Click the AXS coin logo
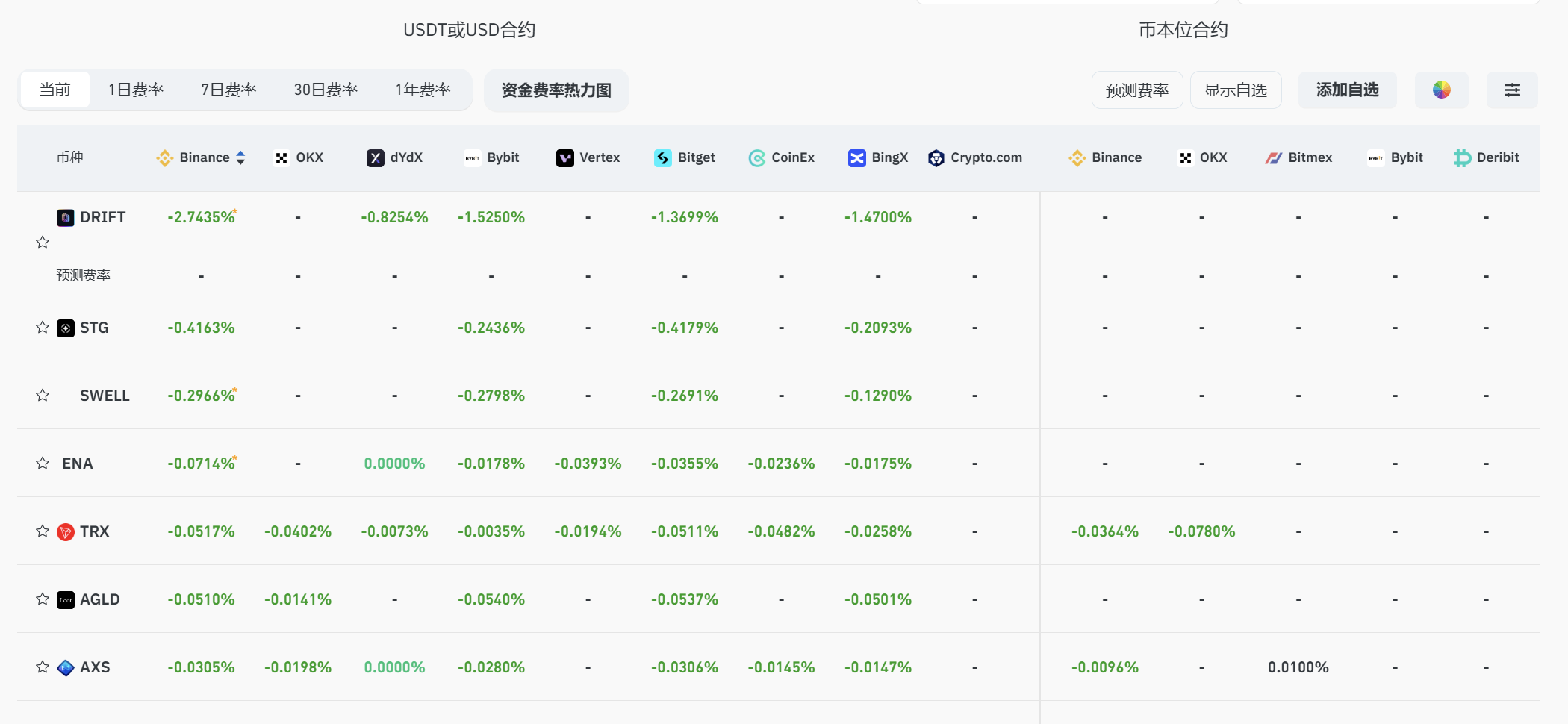This screenshot has width=1568, height=724. (66, 668)
